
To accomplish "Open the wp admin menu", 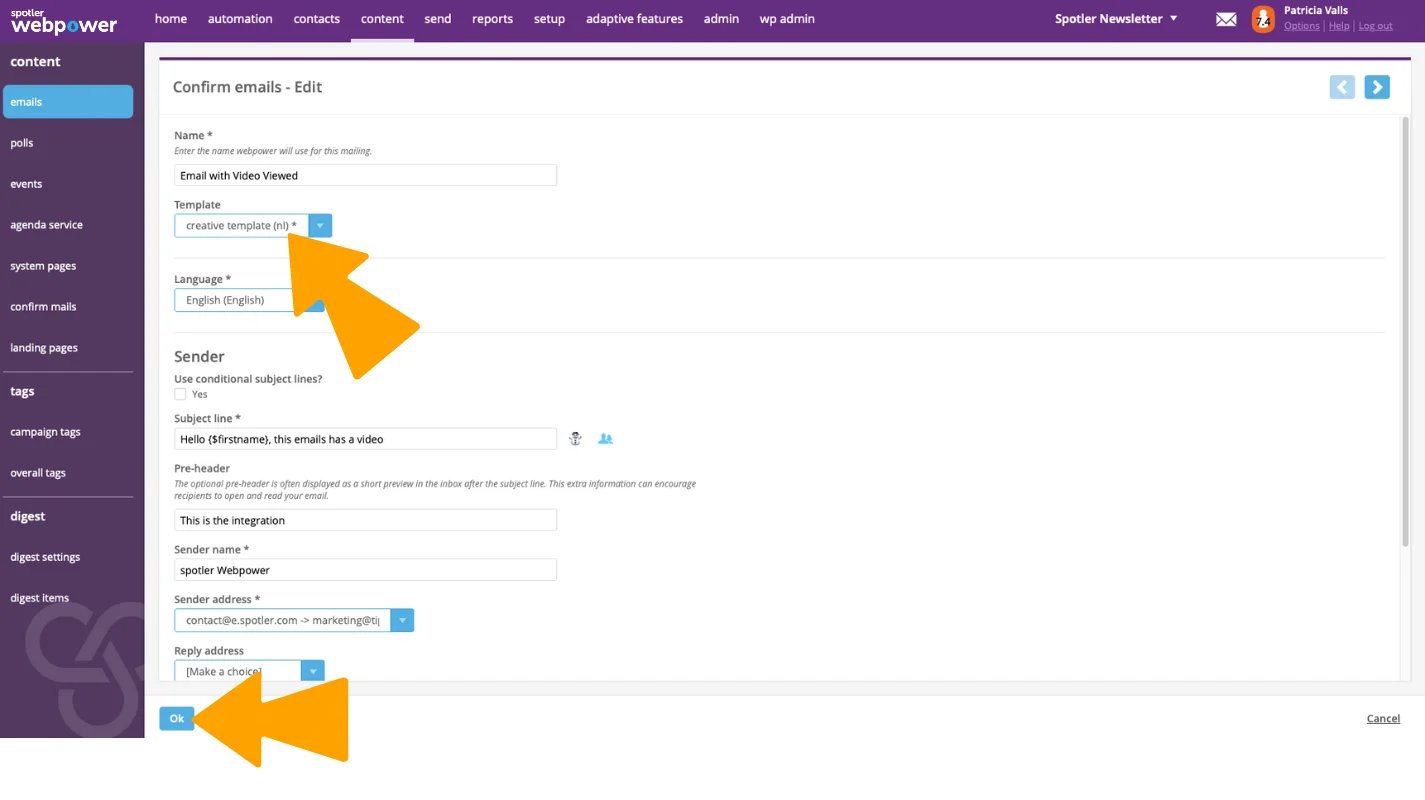I will click(787, 19).
